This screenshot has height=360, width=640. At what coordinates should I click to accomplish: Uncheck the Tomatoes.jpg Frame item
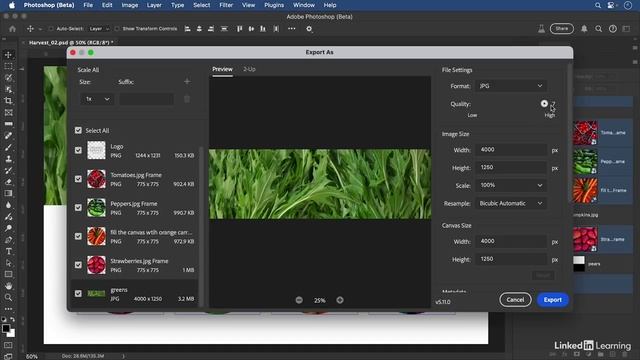(78, 179)
